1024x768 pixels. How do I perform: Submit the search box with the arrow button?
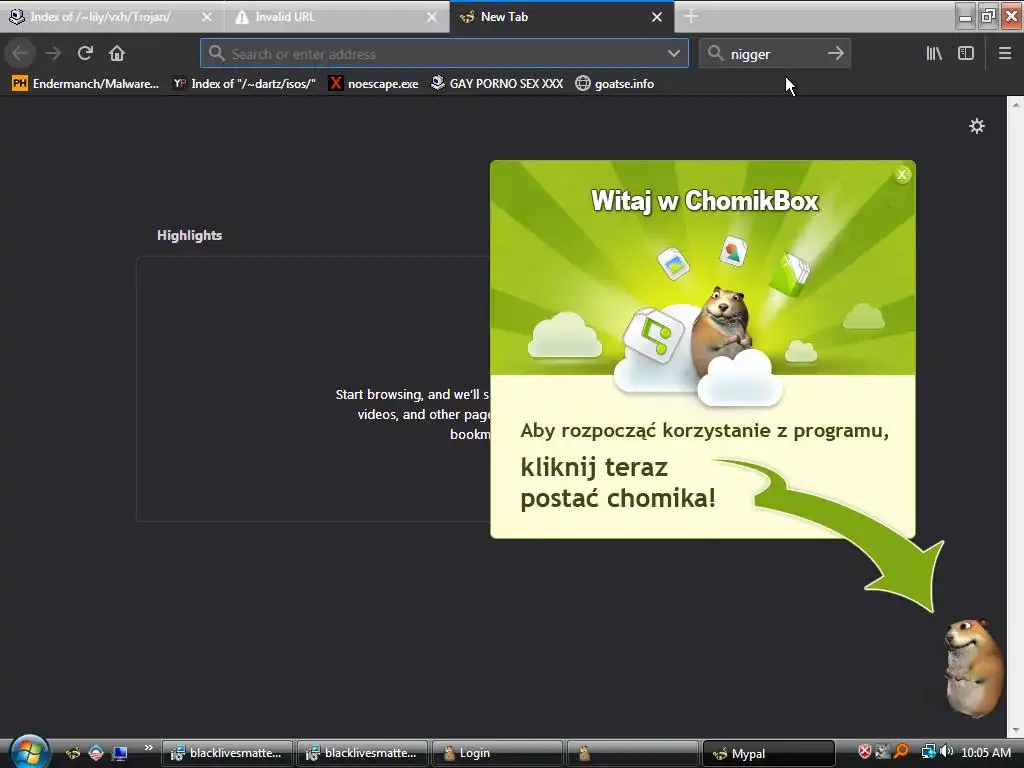coord(836,54)
